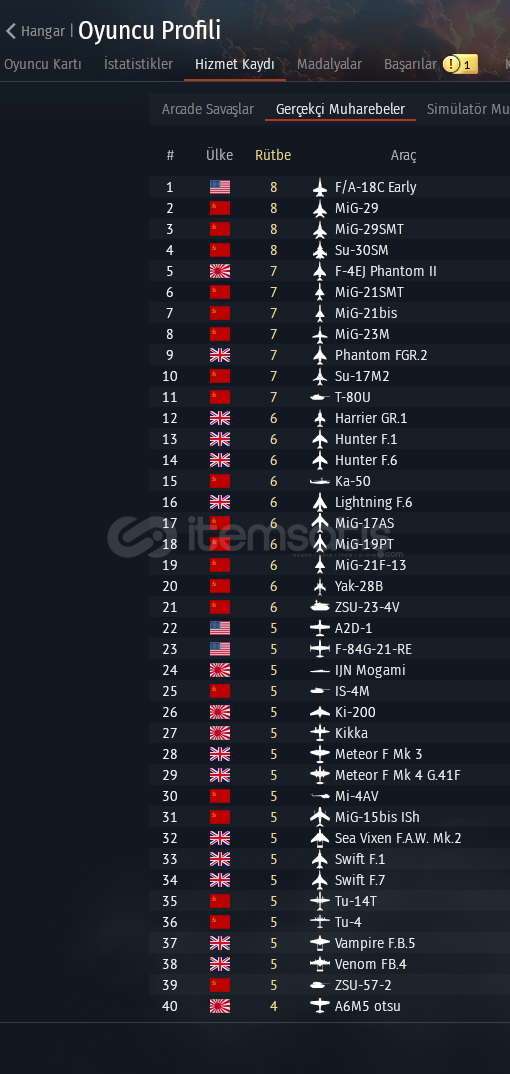Click the IJN Mogami ship icon
The width and height of the screenshot is (510, 1074).
click(320, 671)
